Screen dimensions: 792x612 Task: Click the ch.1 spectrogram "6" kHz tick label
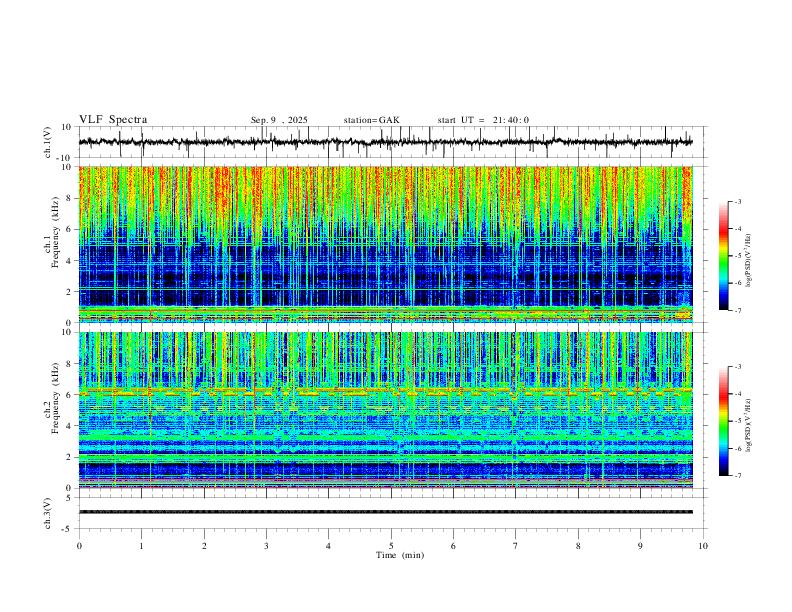[x=70, y=229]
